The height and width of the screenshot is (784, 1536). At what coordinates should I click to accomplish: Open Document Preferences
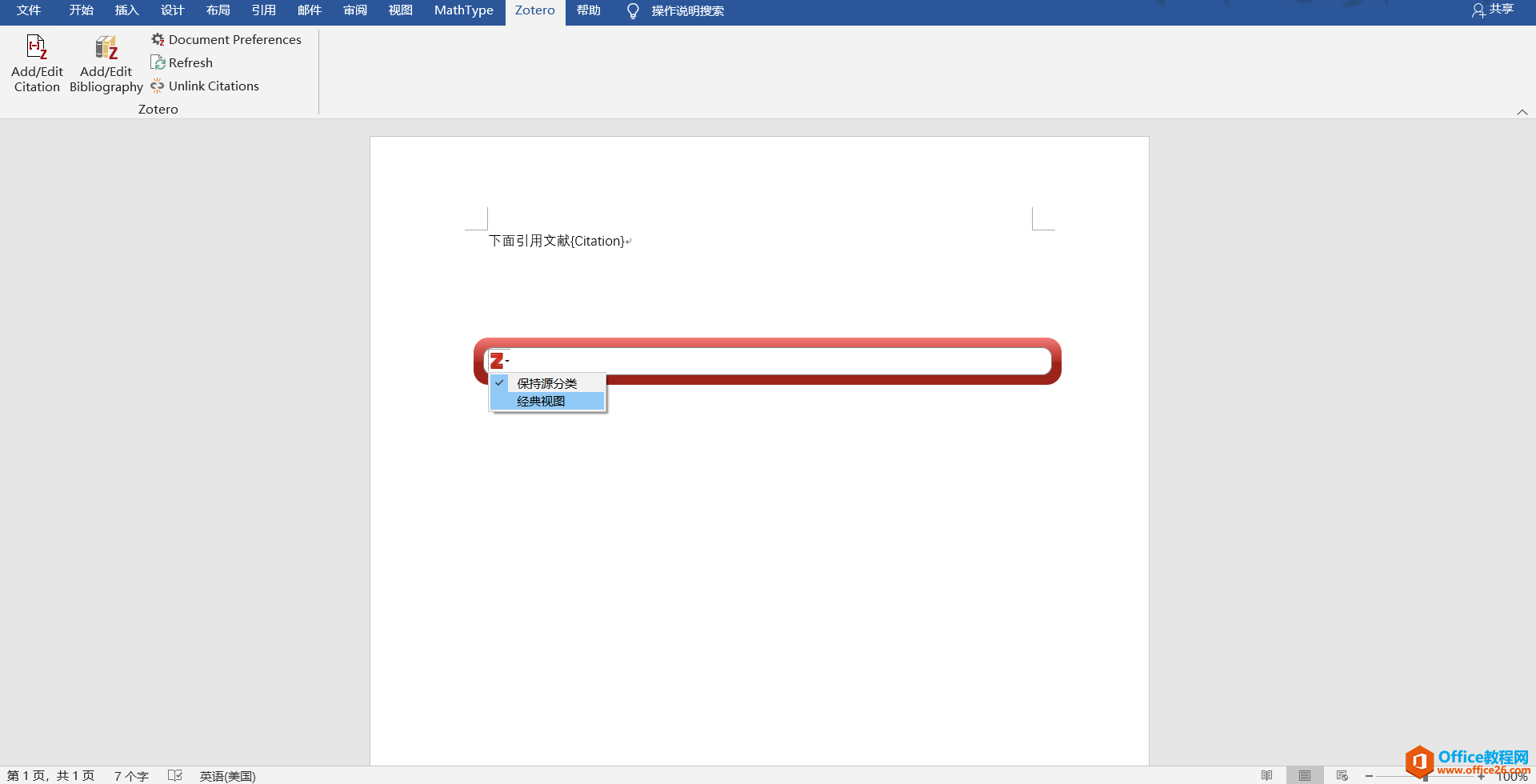(226, 39)
